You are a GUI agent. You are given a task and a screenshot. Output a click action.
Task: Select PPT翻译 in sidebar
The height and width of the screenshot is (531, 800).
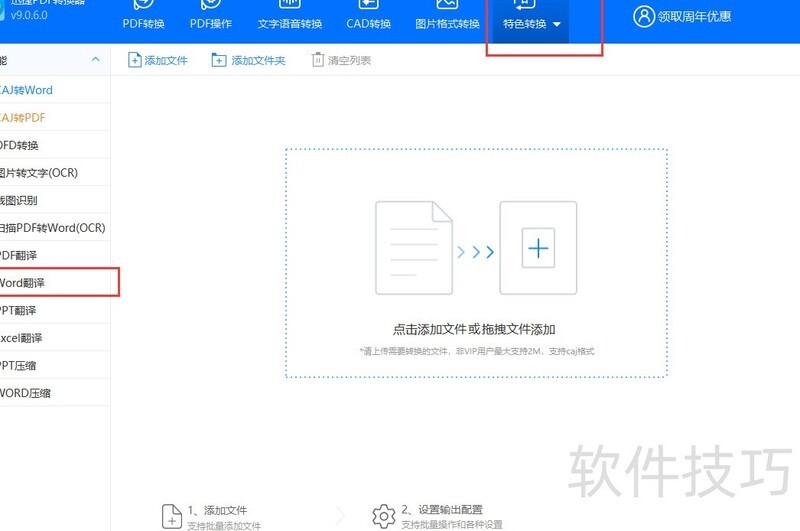[55, 311]
